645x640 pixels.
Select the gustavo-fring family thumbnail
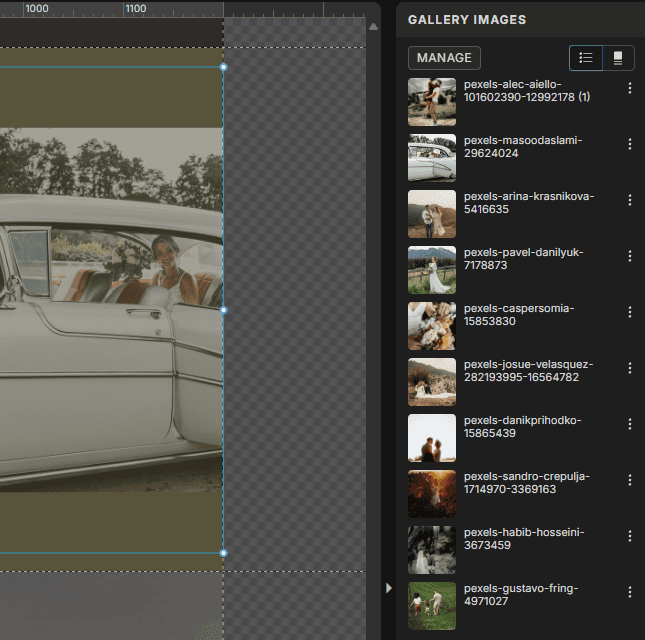click(x=432, y=605)
